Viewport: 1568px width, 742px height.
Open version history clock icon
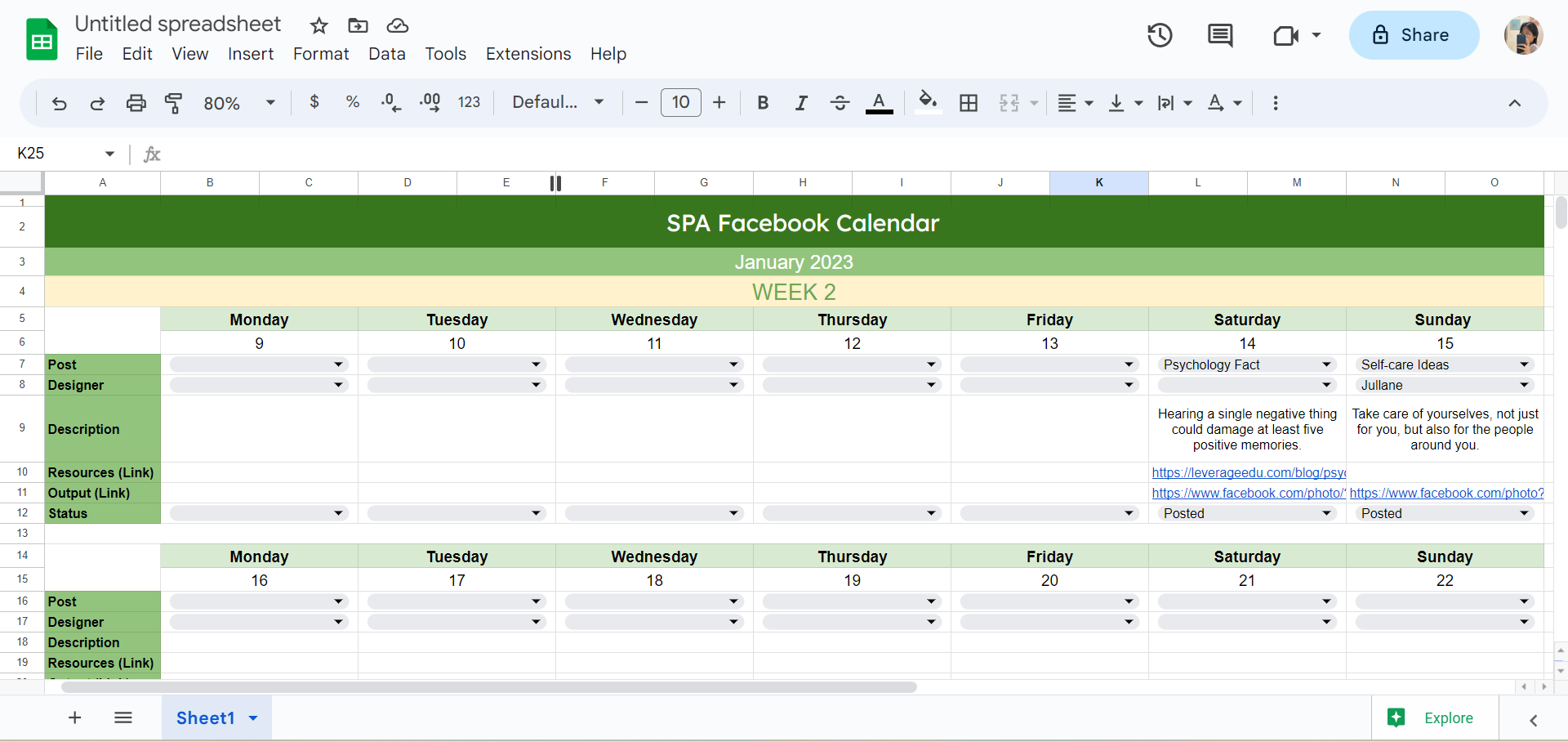(x=1160, y=35)
